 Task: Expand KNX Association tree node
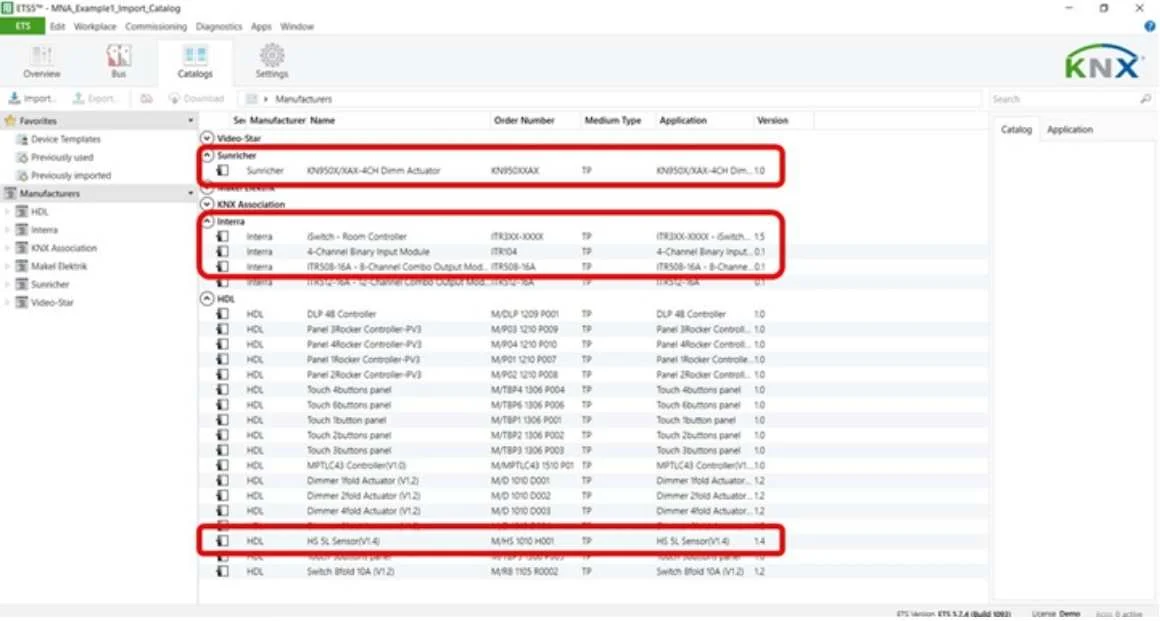tap(7, 248)
